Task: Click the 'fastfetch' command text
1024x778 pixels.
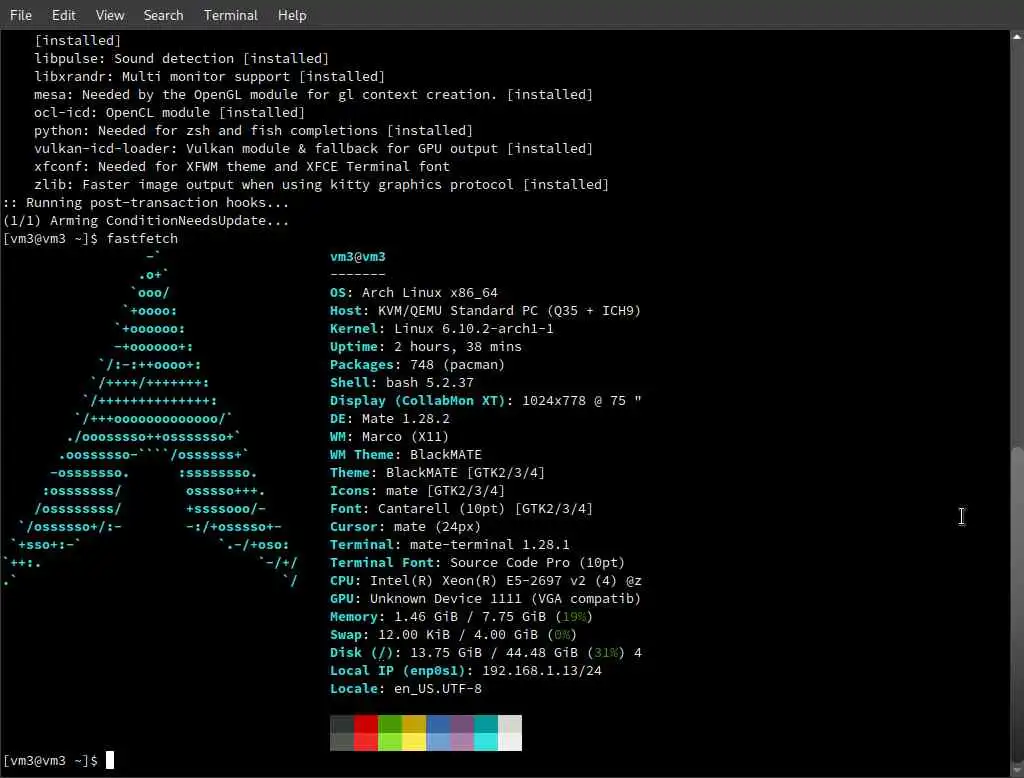Action: [x=142, y=238]
